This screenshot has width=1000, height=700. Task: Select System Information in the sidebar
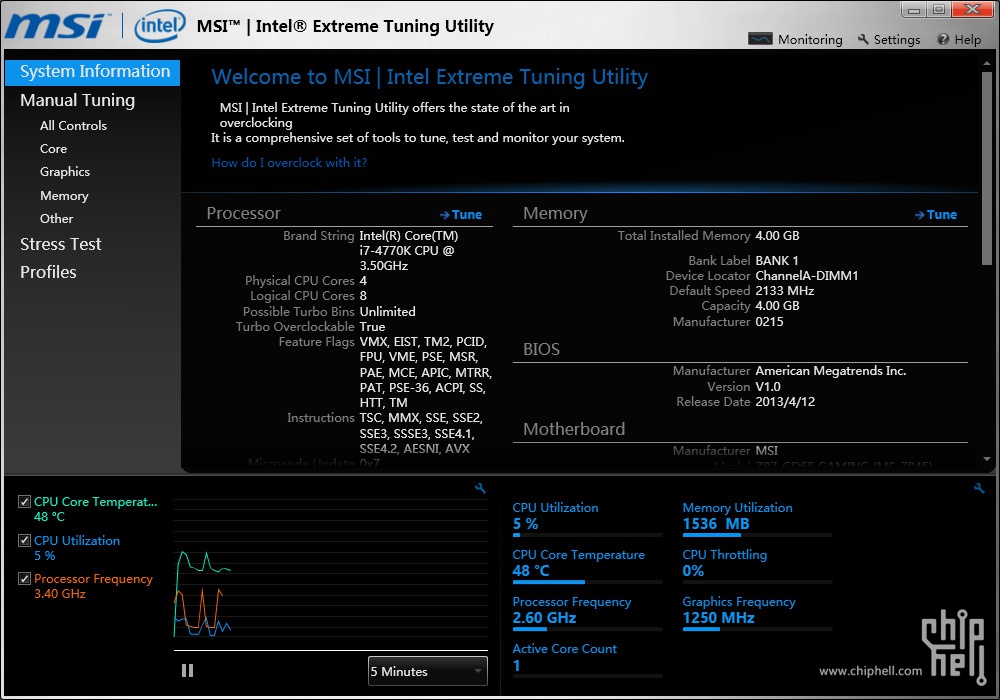tap(92, 72)
